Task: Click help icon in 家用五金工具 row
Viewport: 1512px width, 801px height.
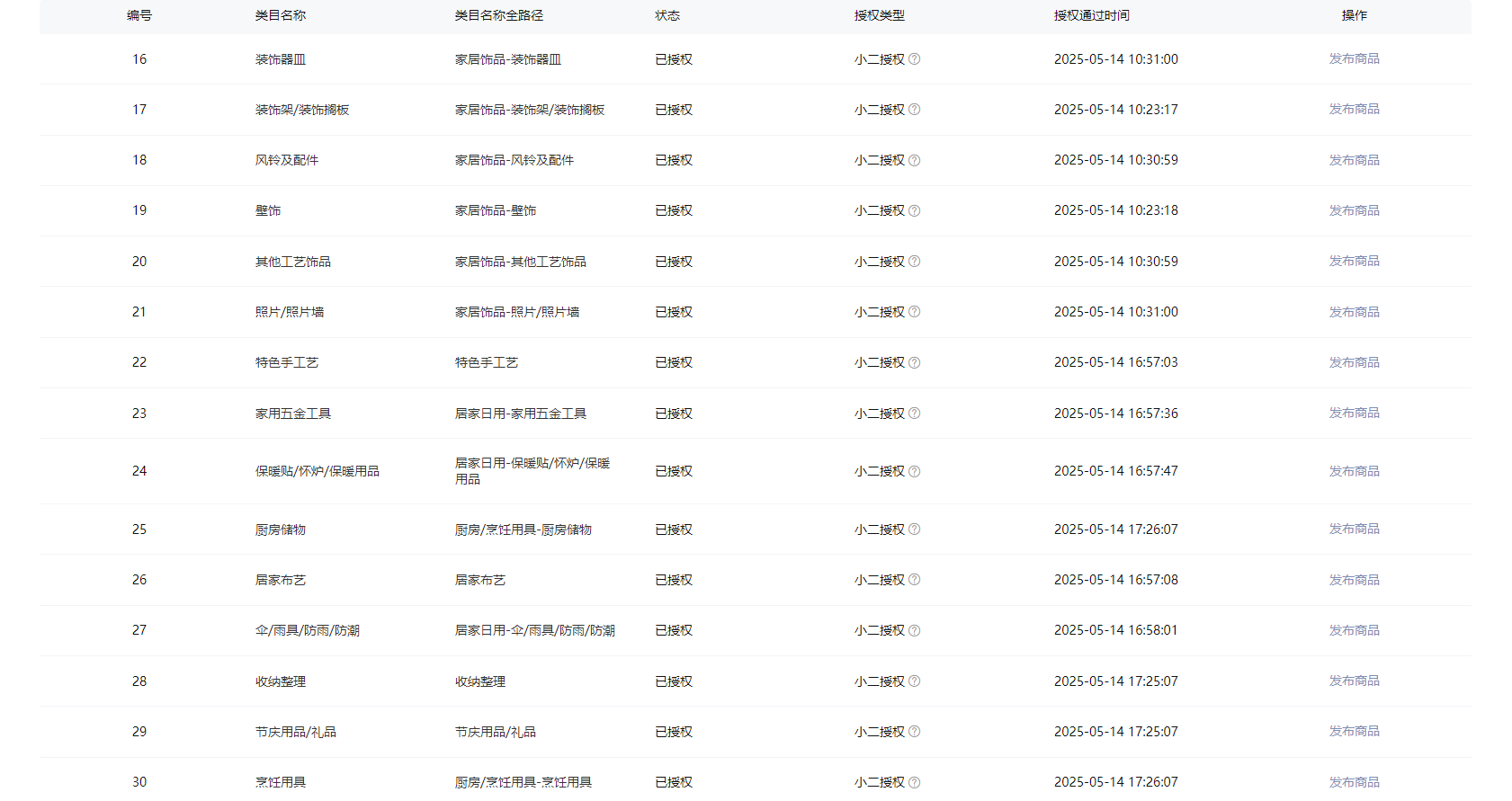Action: point(914,414)
